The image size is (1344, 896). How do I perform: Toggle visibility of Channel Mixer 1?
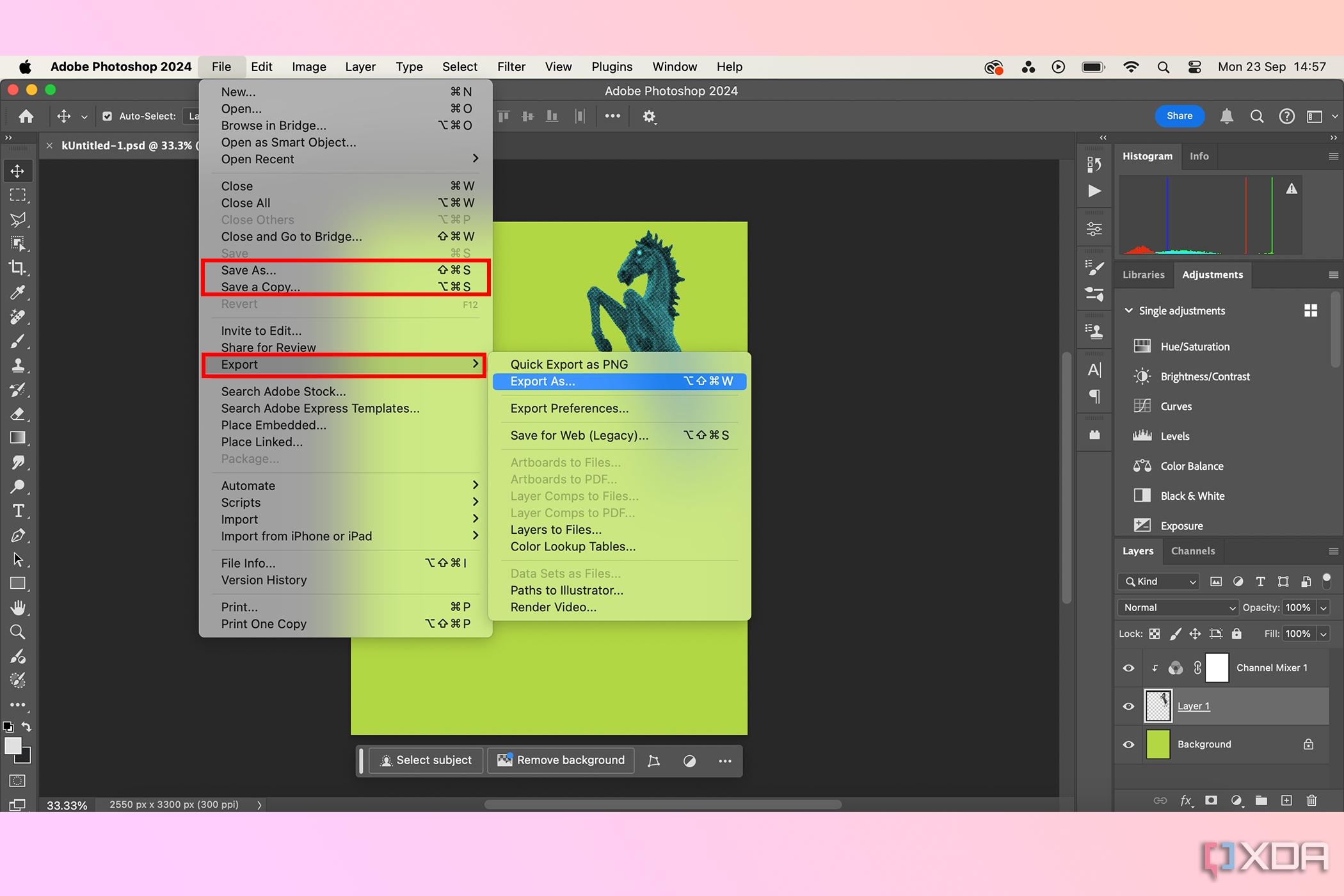[1128, 667]
